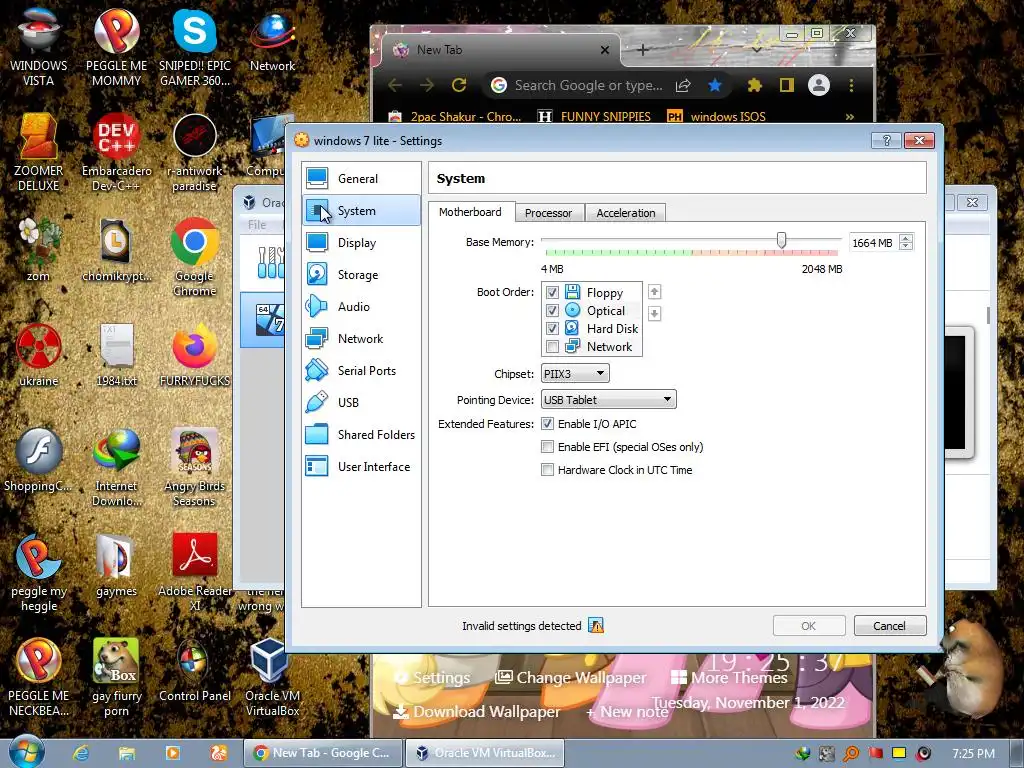Select the Shared Folders category
The width and height of the screenshot is (1024, 768).
[x=361, y=434]
